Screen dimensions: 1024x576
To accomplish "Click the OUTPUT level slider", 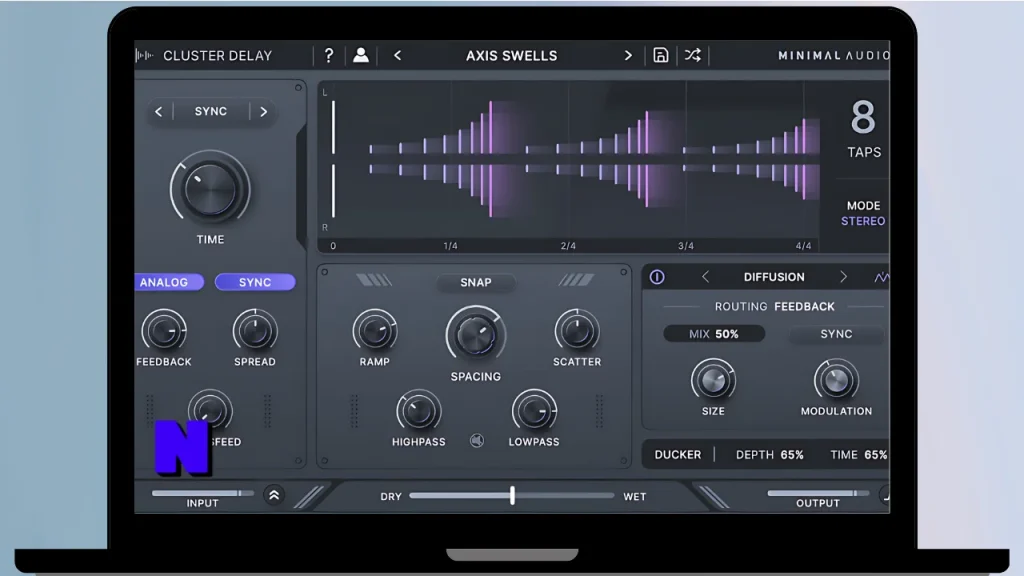I will coord(818,493).
